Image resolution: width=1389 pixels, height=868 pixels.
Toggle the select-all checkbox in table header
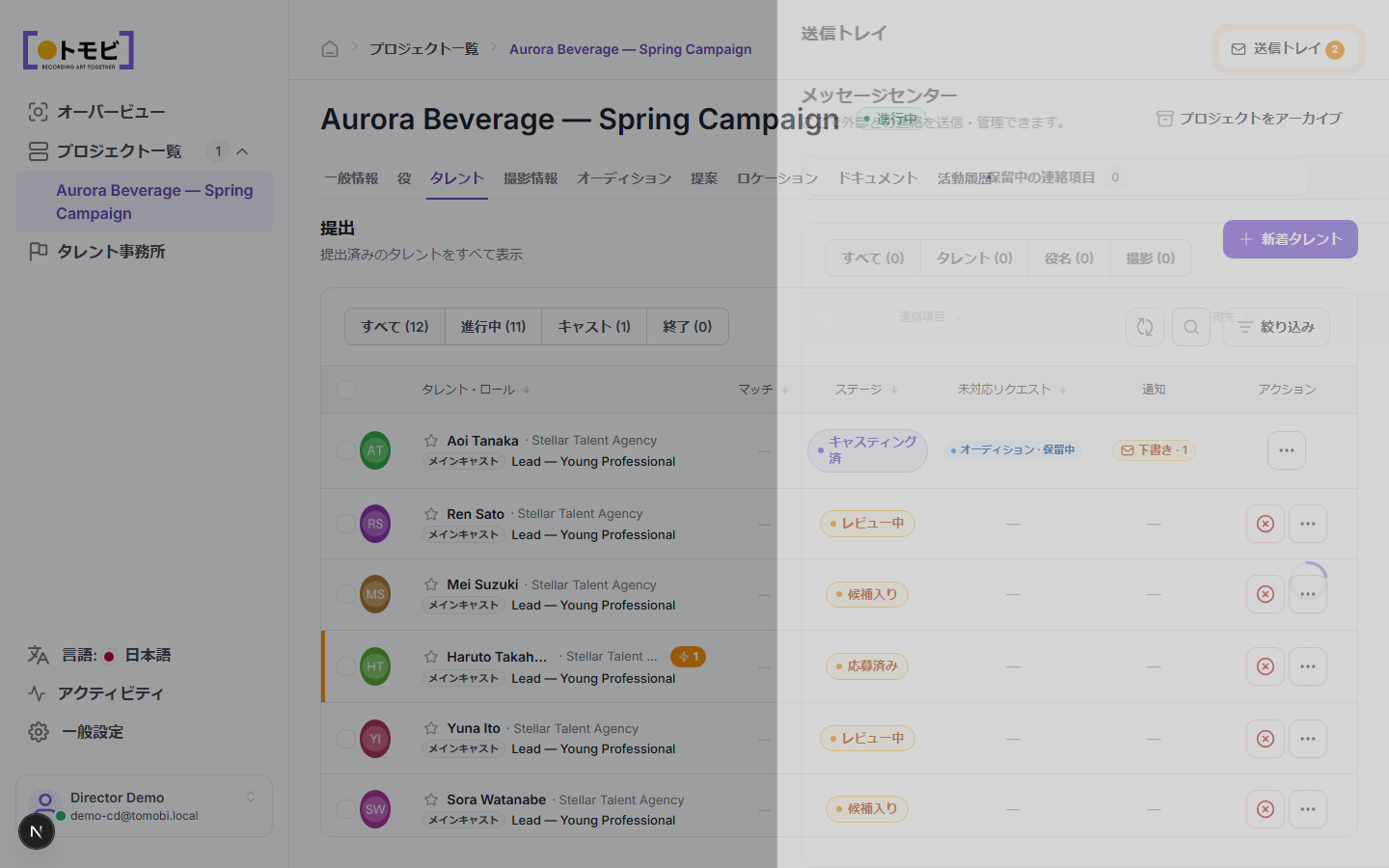pos(346,390)
